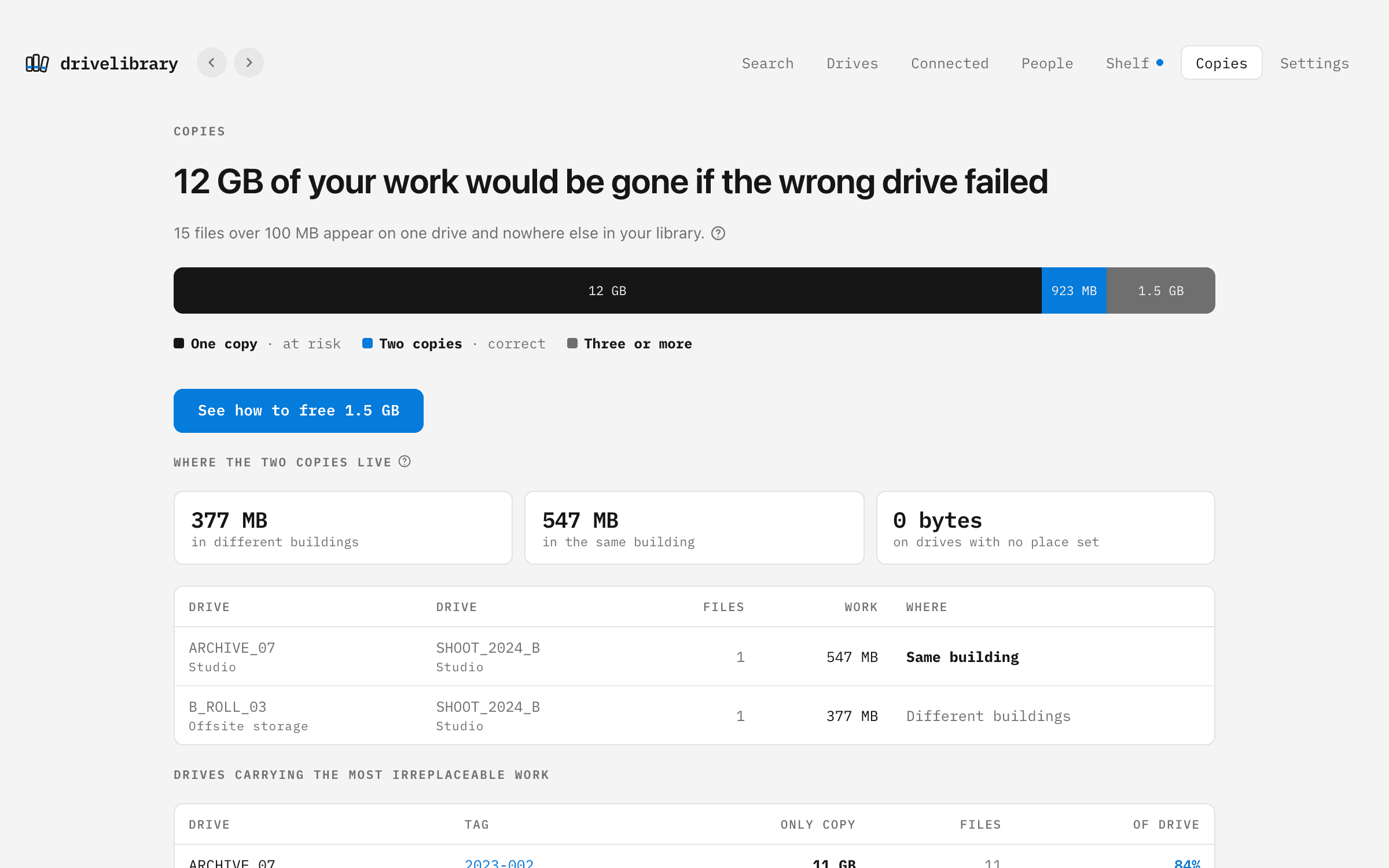Click the Same building cell
This screenshot has width=1389, height=868.
(x=962, y=657)
